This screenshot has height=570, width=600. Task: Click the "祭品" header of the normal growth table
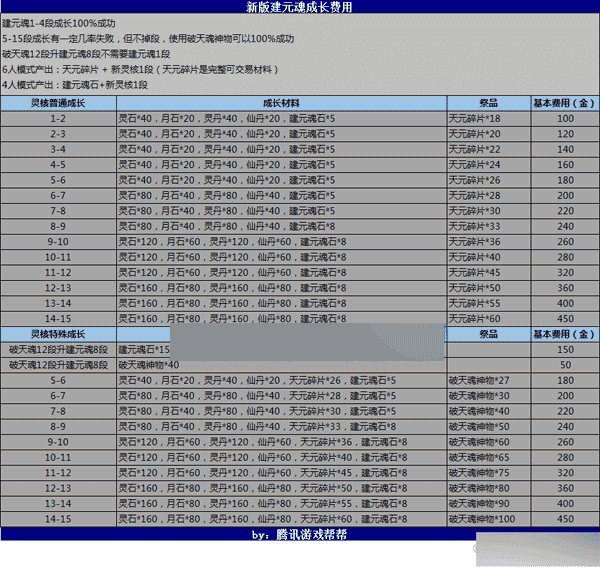click(489, 103)
